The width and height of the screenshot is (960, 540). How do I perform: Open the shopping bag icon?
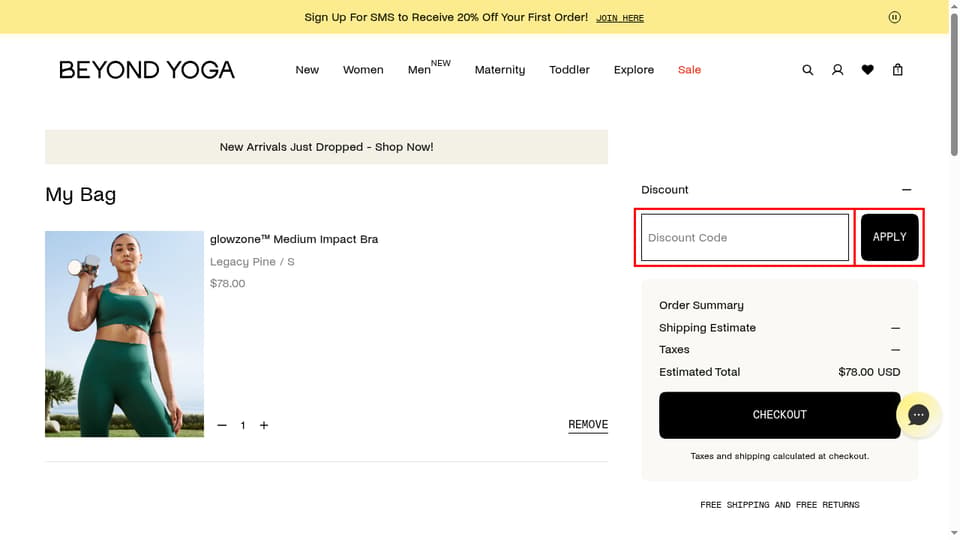(898, 70)
